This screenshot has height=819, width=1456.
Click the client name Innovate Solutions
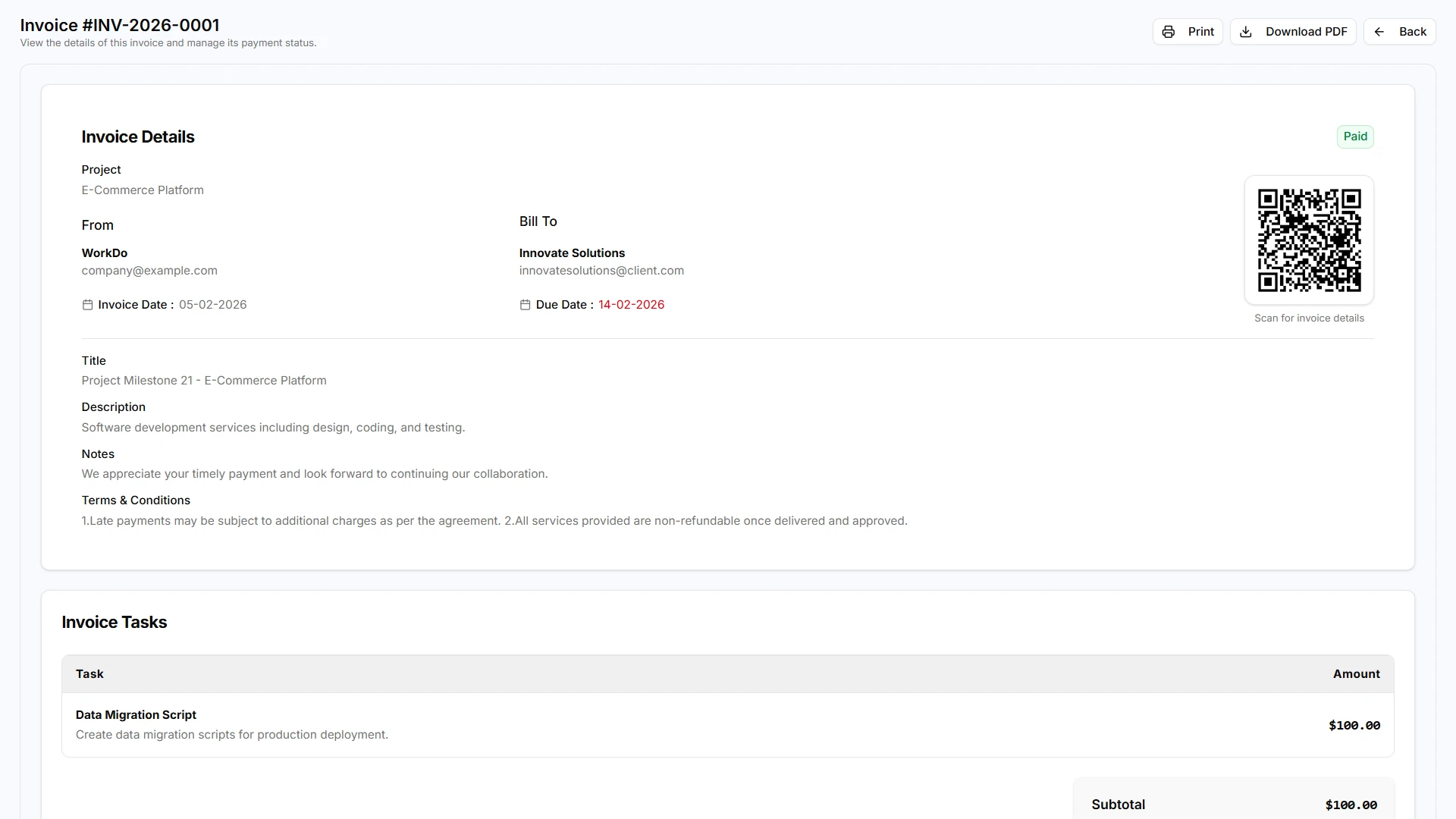(x=572, y=253)
